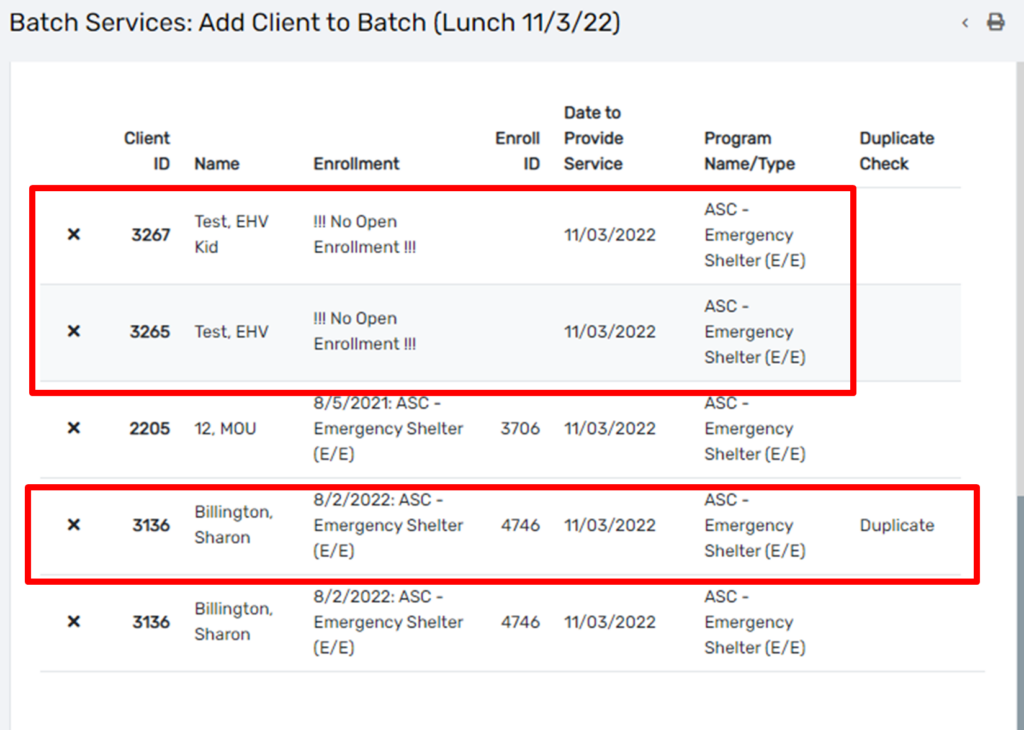Click the printer icon in header
Viewport: 1024px width, 730px height.
(995, 22)
